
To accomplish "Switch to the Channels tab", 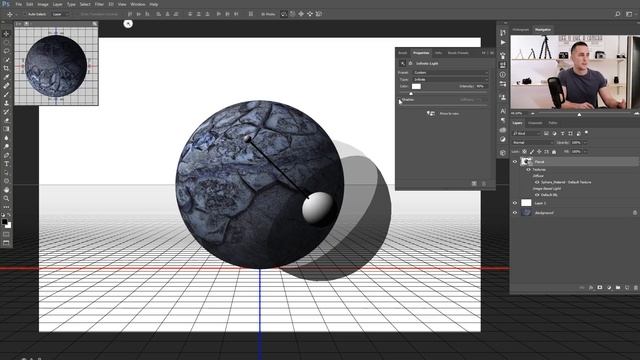I will pyautogui.click(x=535, y=123).
